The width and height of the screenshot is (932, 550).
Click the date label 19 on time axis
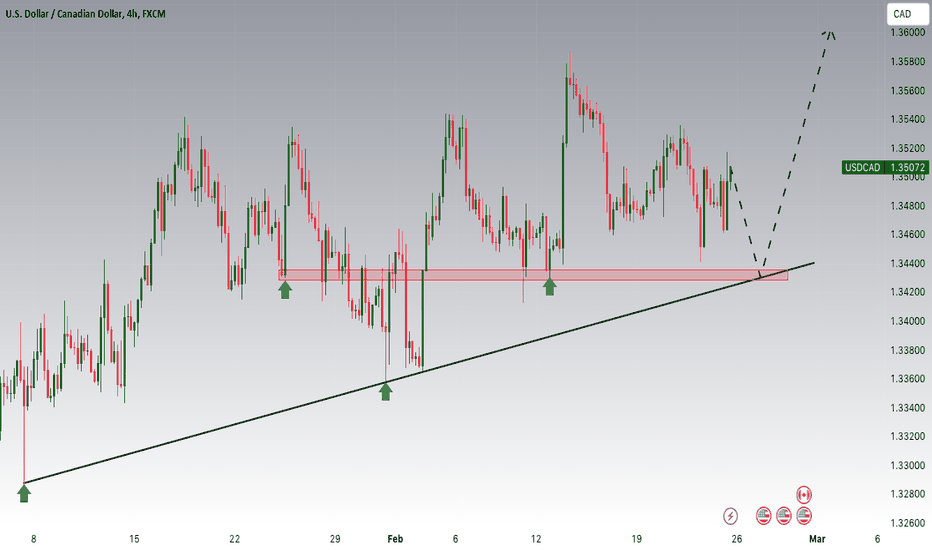coord(637,539)
